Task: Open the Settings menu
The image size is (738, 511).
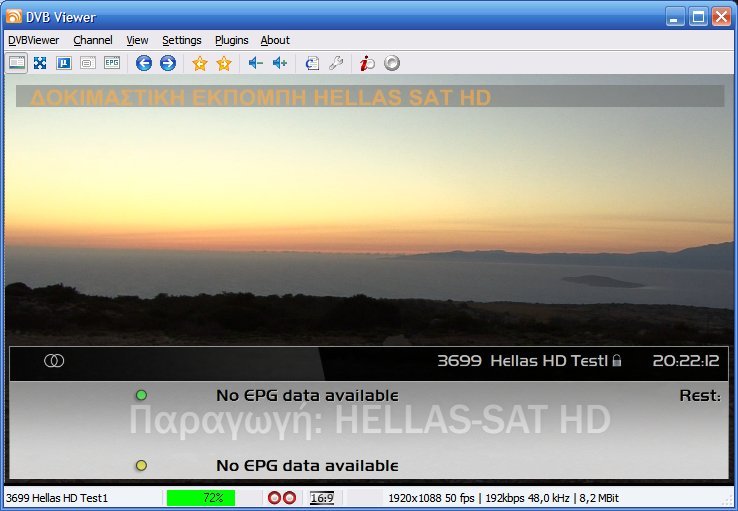Action: [182, 40]
